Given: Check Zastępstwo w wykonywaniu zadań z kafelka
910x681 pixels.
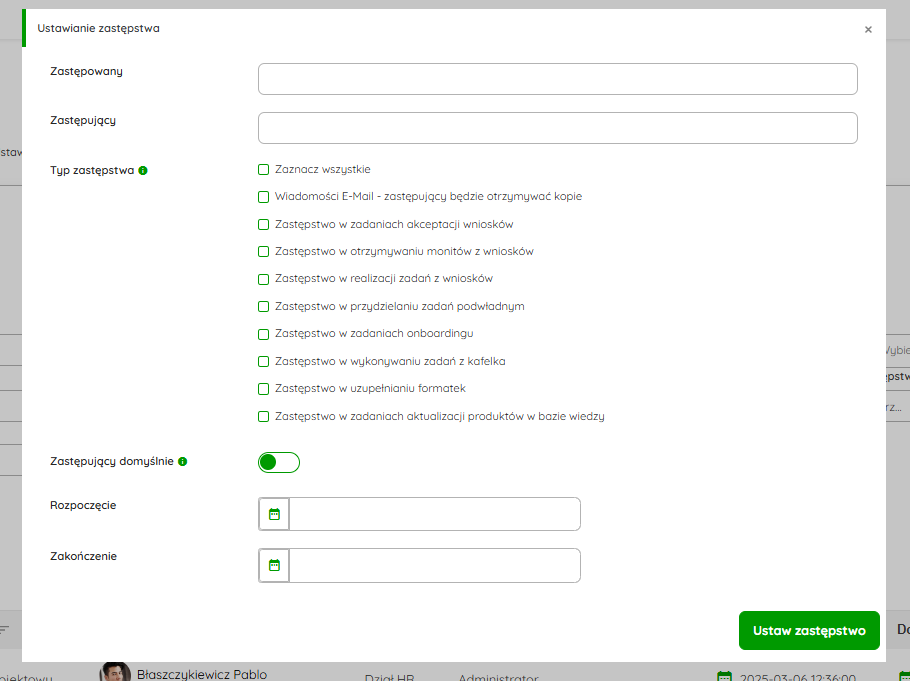Looking at the screenshot, I should click(x=264, y=361).
